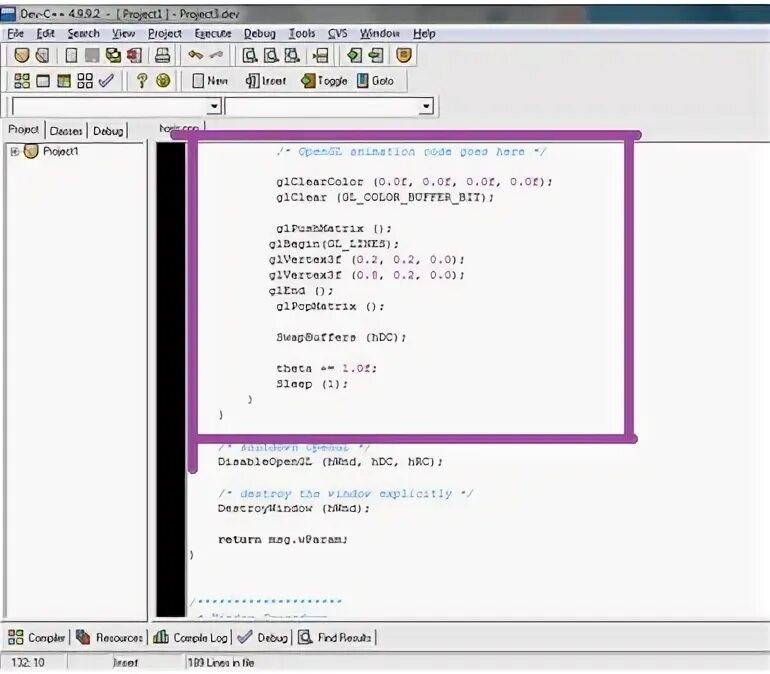Click the Remove from project icon
This screenshot has width=770, height=674.
[376, 55]
